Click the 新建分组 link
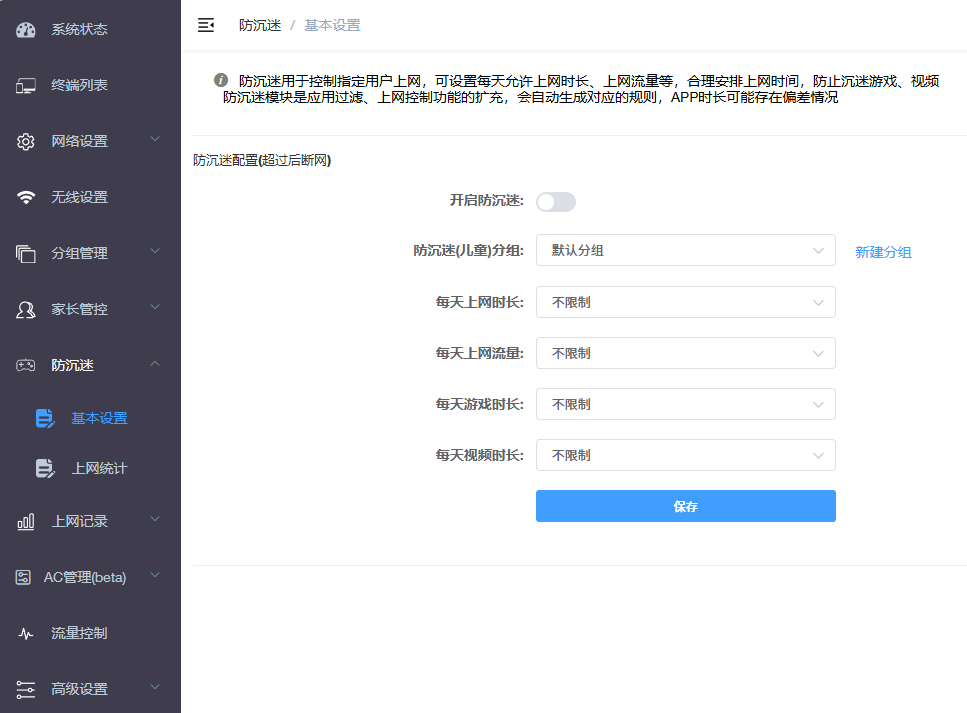Screen dimensions: 967x713 pyautogui.click(x=883, y=252)
